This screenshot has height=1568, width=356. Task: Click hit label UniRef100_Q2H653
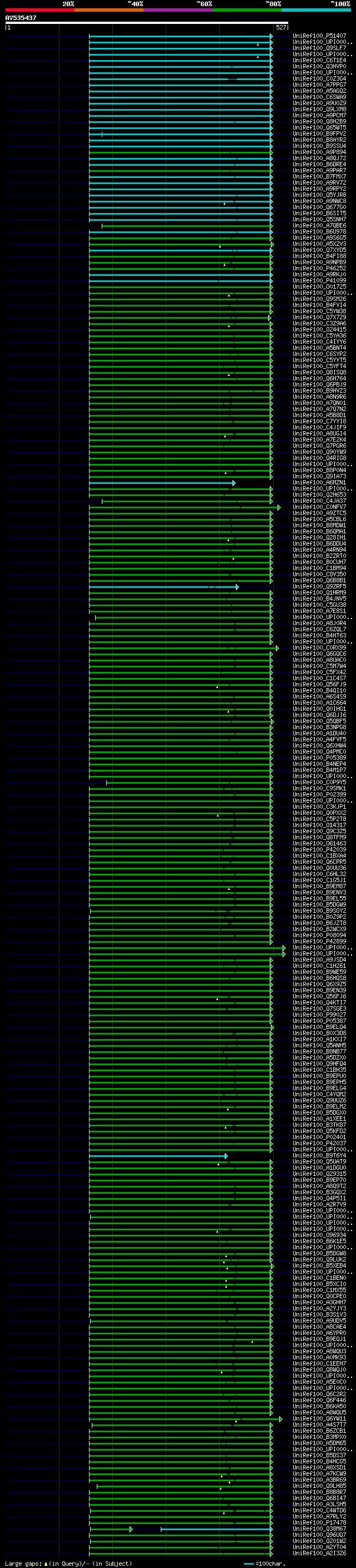(x=319, y=495)
